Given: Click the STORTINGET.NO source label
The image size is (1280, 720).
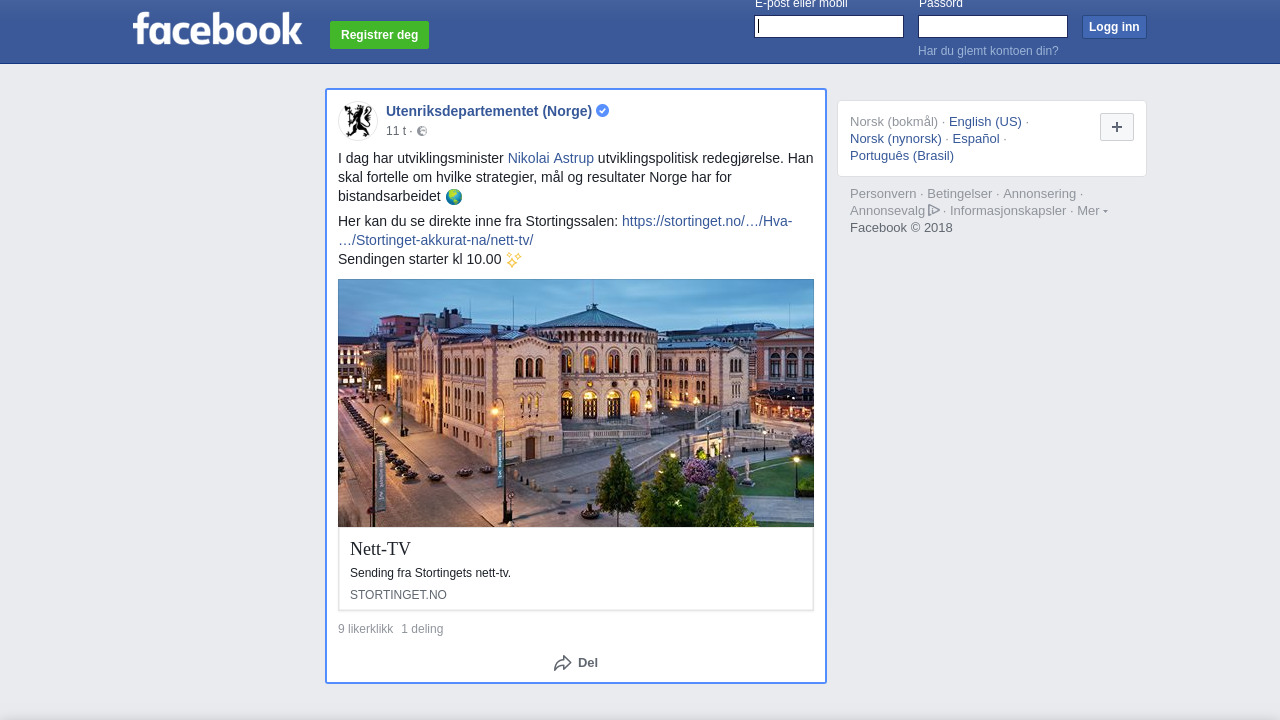Looking at the screenshot, I should tap(398, 595).
